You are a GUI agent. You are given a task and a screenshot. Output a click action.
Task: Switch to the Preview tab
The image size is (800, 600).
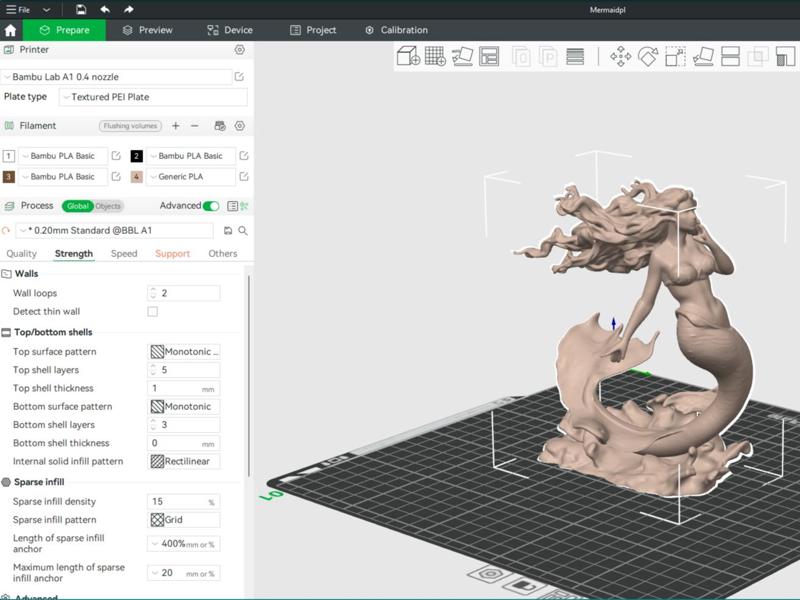tap(148, 30)
